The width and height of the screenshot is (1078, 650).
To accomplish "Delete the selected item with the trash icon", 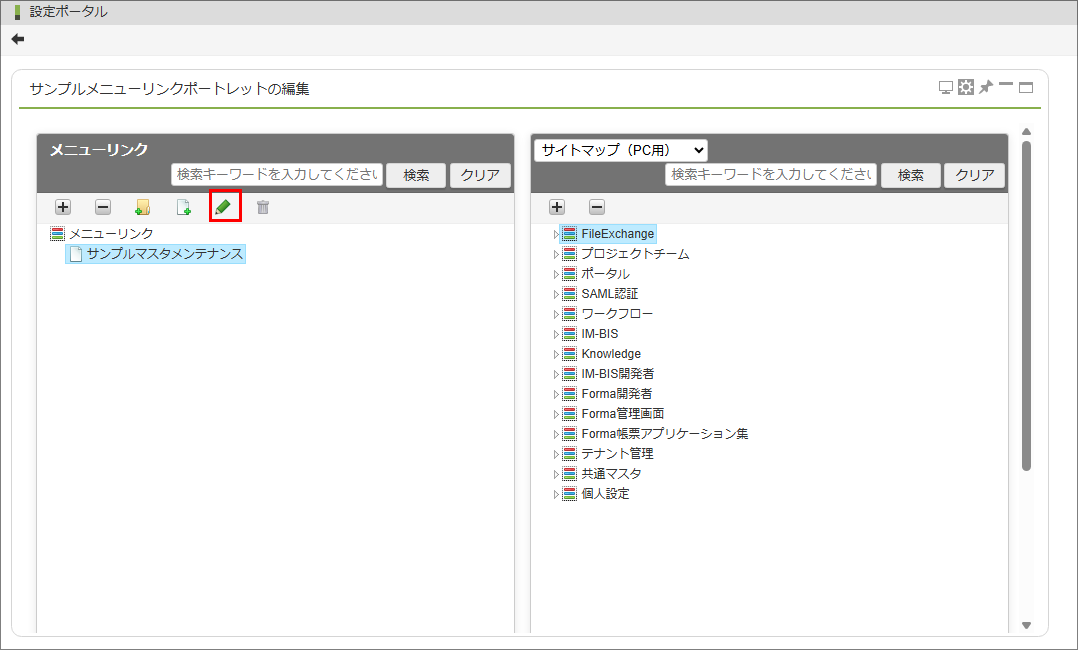I will [x=263, y=207].
